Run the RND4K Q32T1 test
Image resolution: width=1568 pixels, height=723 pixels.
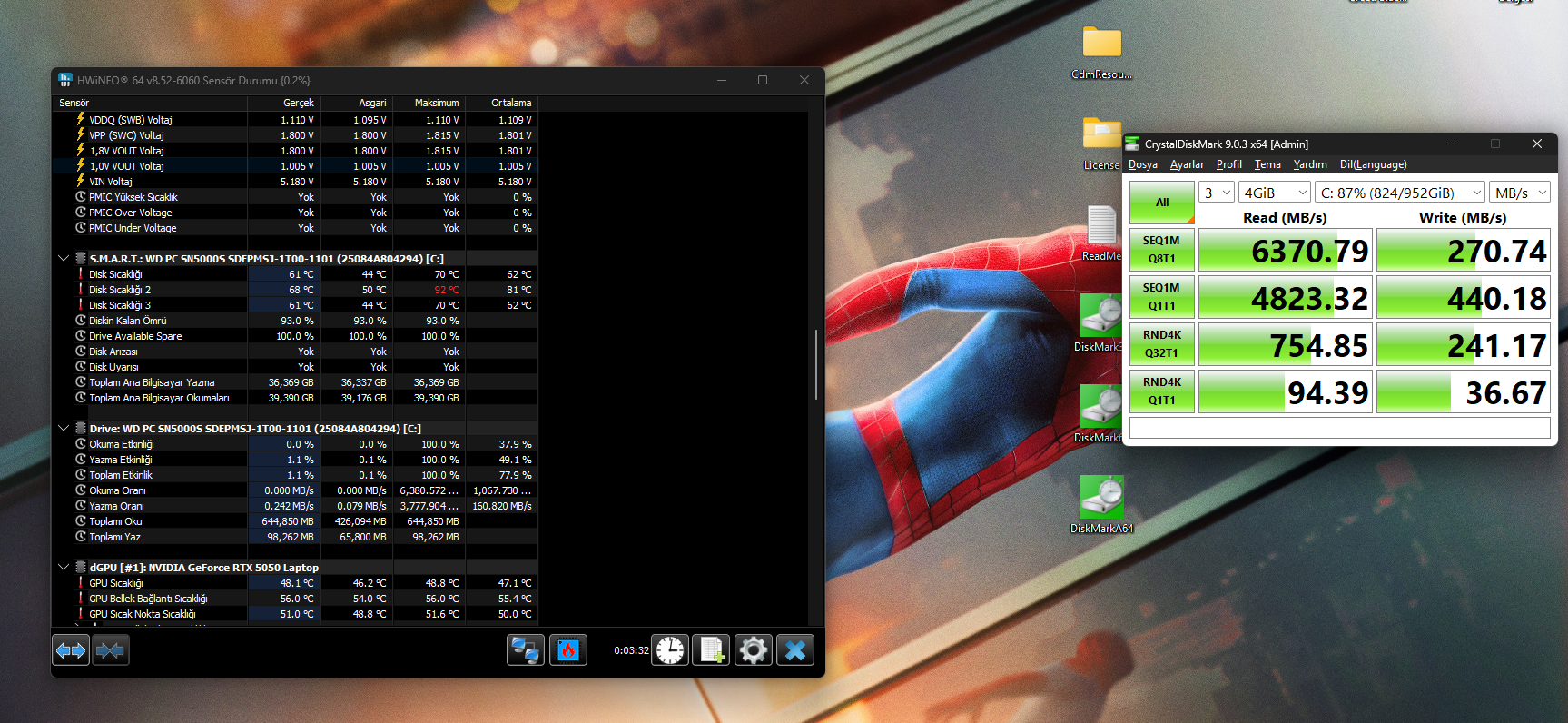click(1162, 344)
